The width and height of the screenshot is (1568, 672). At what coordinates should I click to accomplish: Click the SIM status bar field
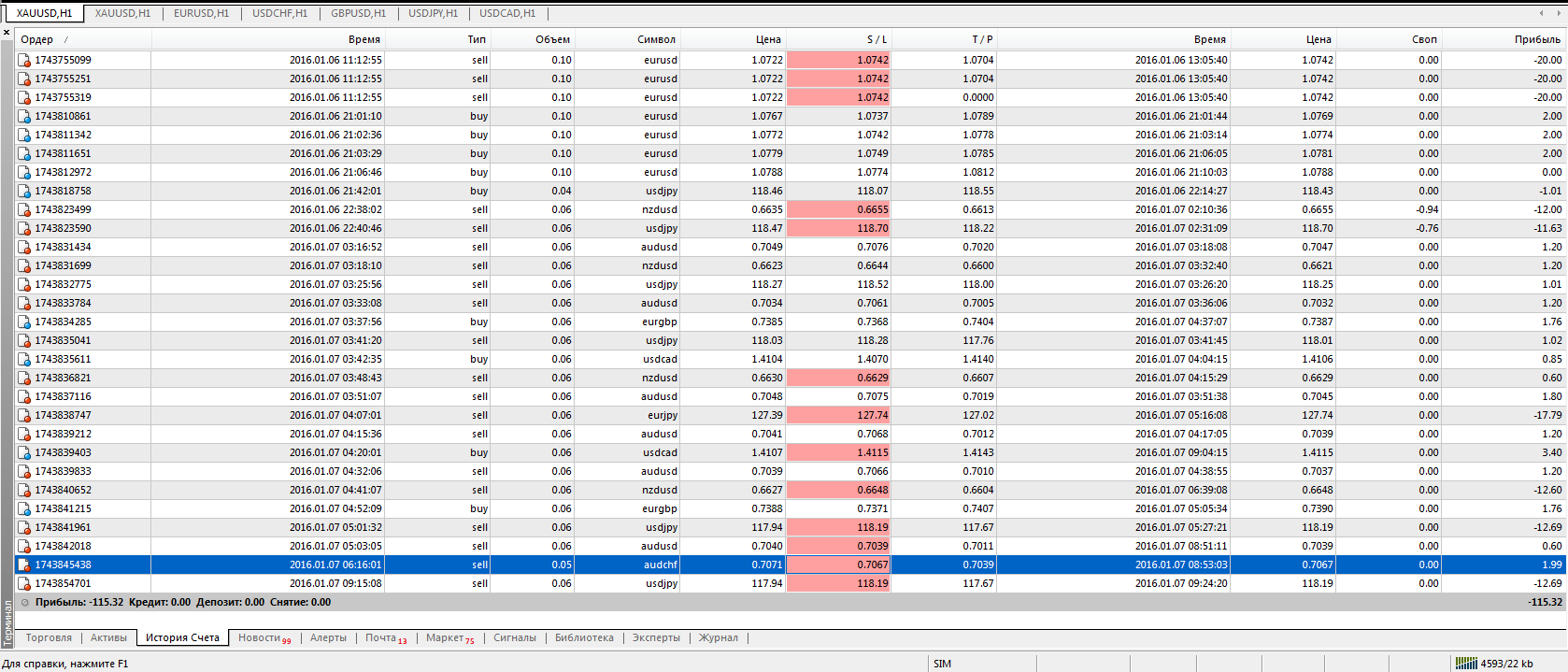942,664
